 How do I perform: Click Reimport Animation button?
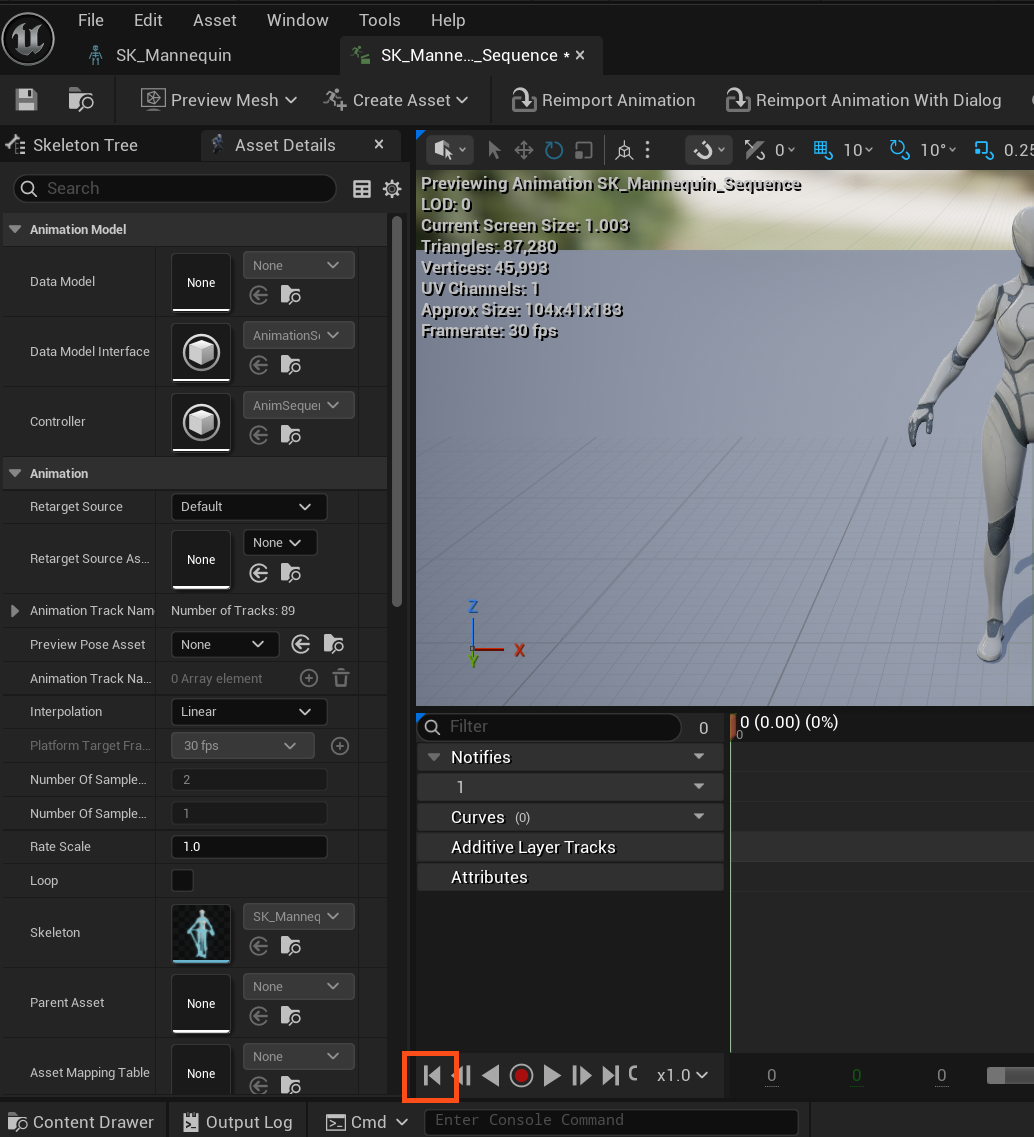point(603,100)
